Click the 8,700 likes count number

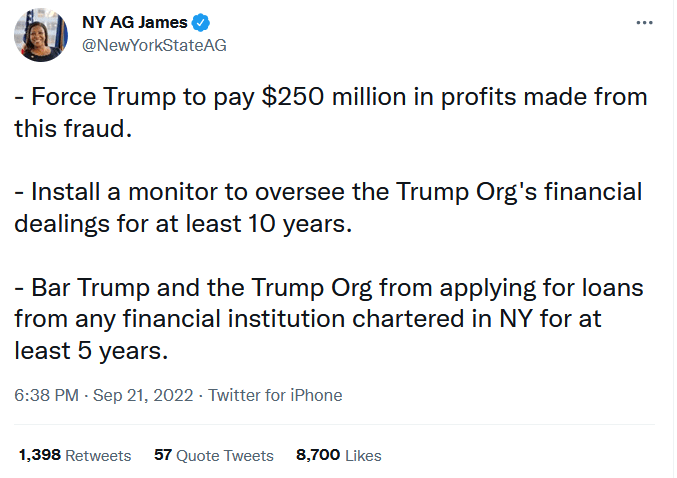coord(319,455)
